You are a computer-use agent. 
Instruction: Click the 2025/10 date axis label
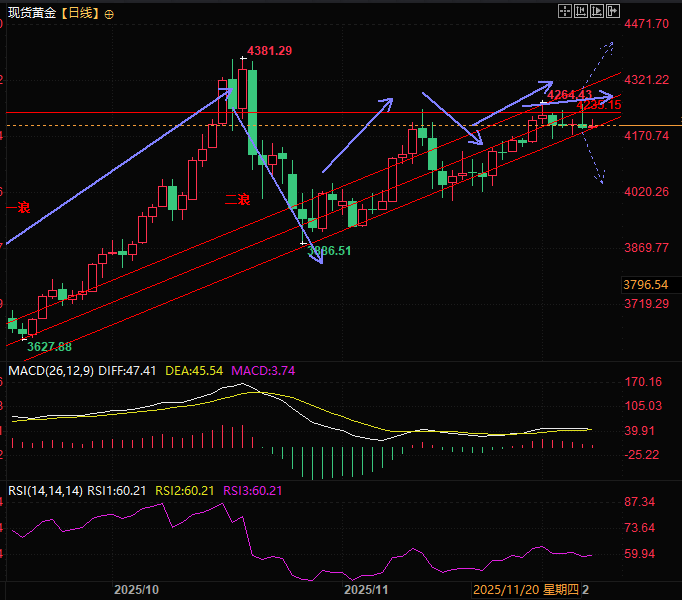tap(136, 590)
